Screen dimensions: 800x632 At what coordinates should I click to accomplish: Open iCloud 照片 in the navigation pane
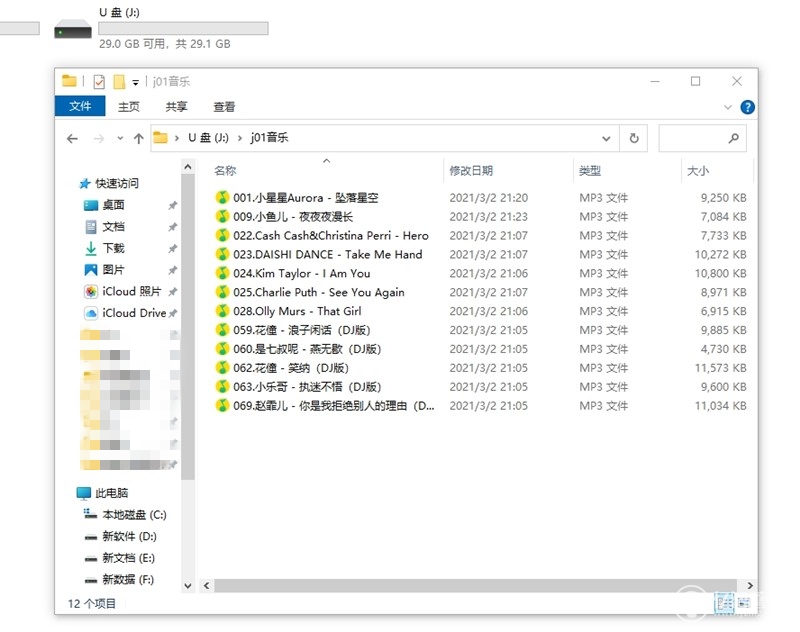131,291
